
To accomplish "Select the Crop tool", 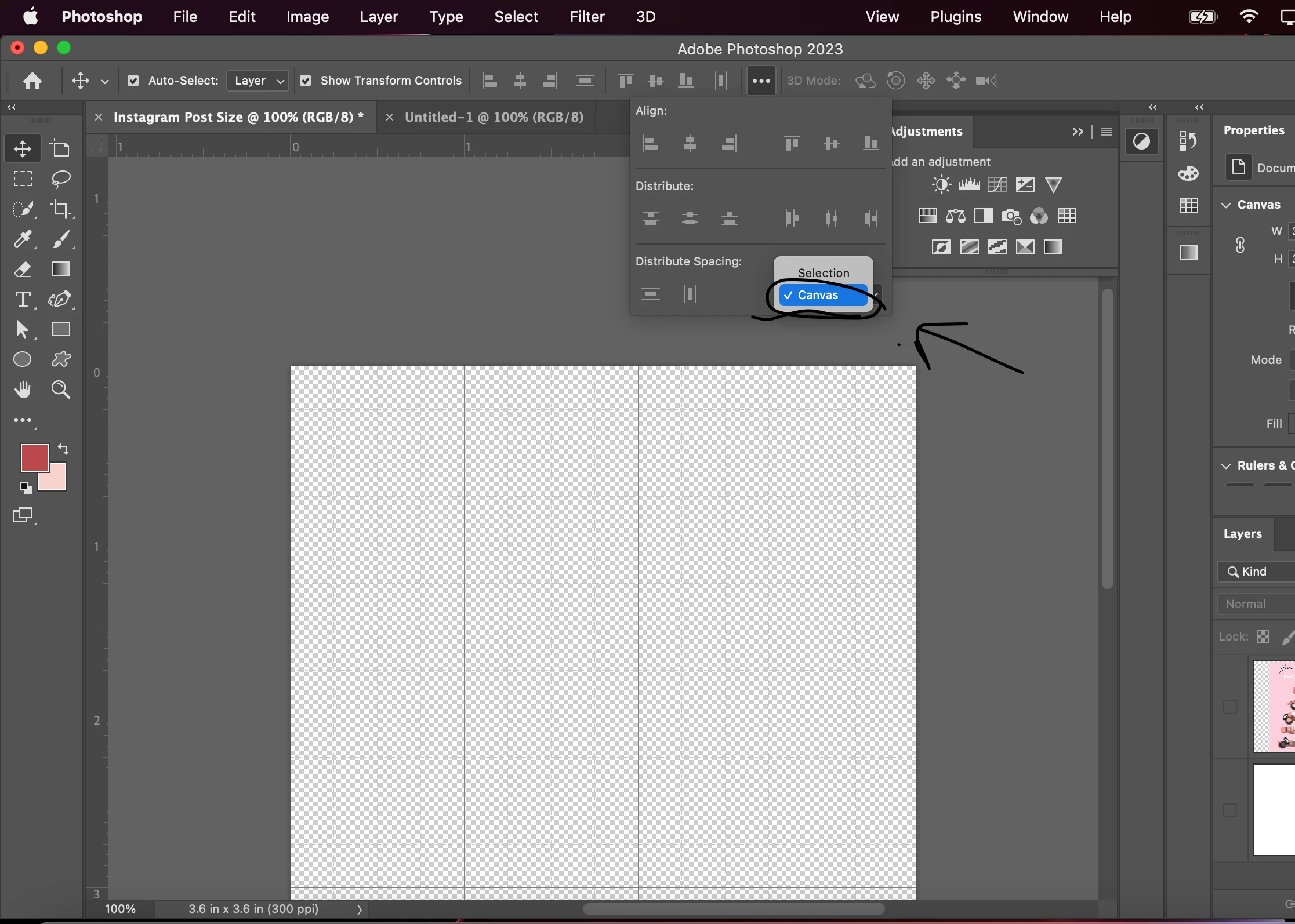I will tap(61, 209).
